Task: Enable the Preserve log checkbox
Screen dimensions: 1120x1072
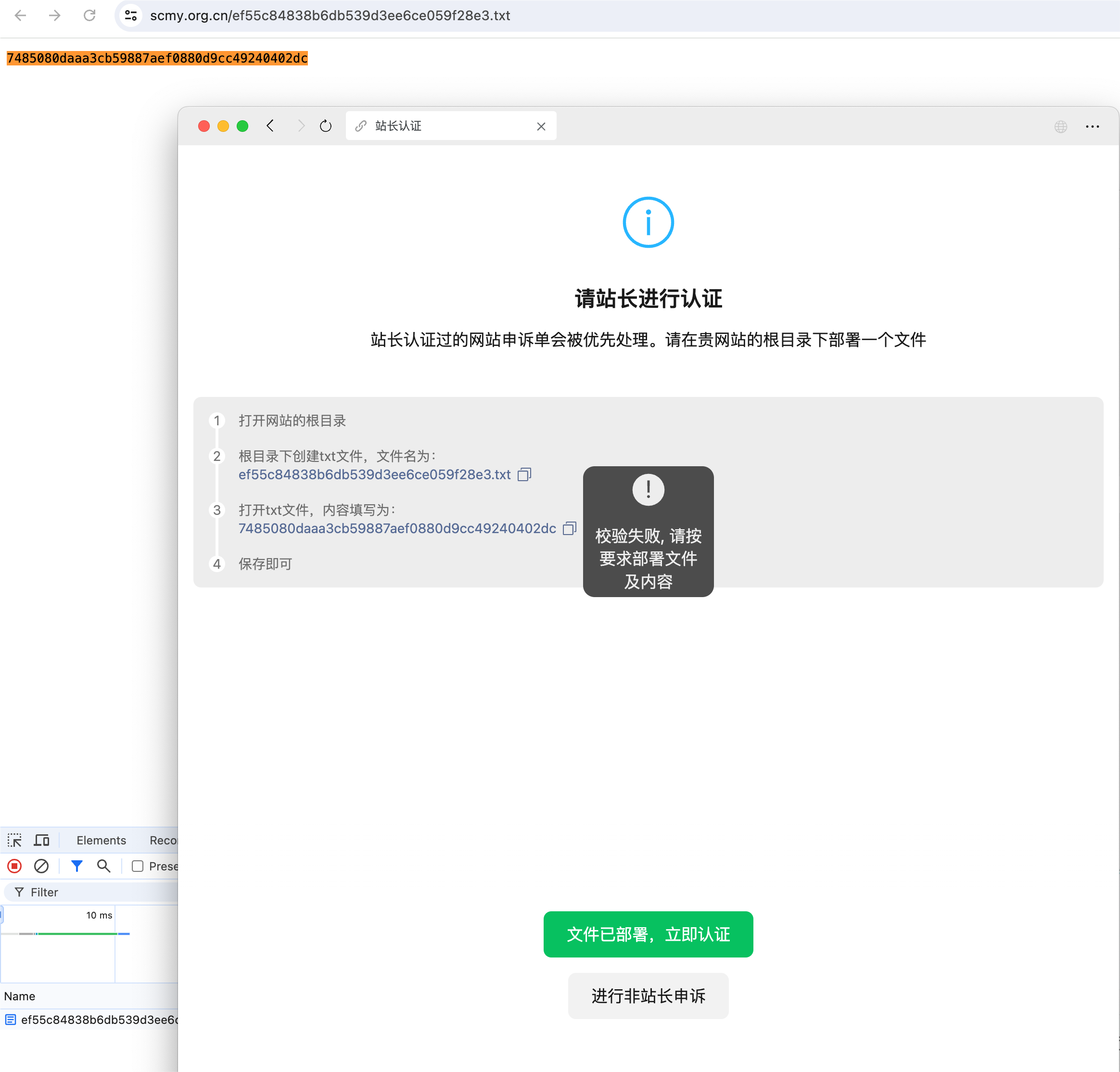Action: click(x=138, y=866)
